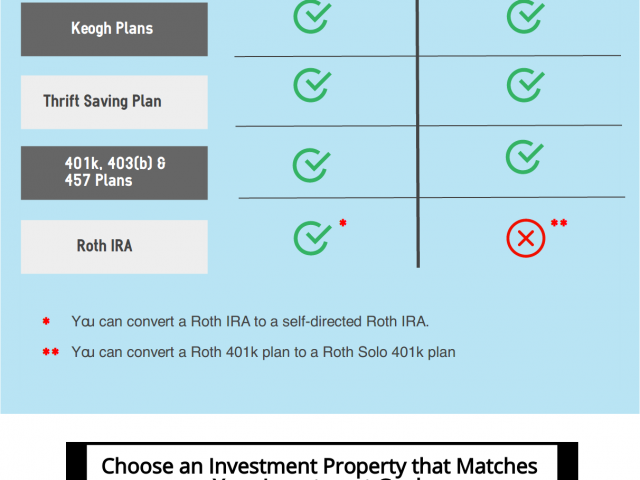The image size is (640, 480).
Task: Click Thrift Saving Plan first-column checkmark
Action: (x=312, y=85)
